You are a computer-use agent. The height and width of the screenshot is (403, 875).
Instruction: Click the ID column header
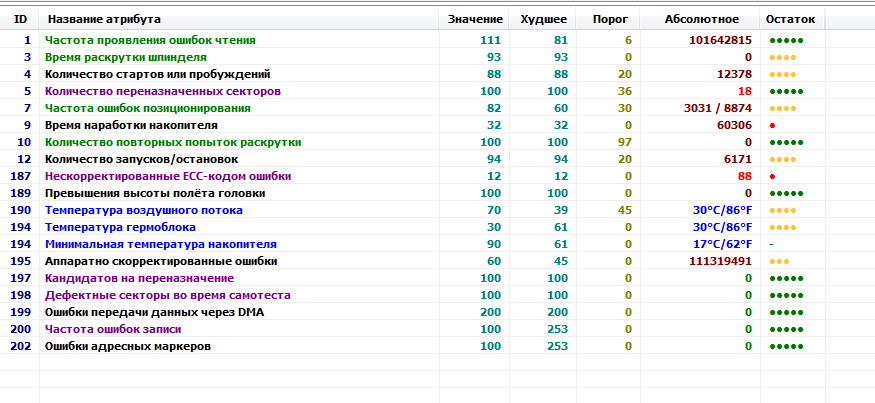(x=20, y=19)
